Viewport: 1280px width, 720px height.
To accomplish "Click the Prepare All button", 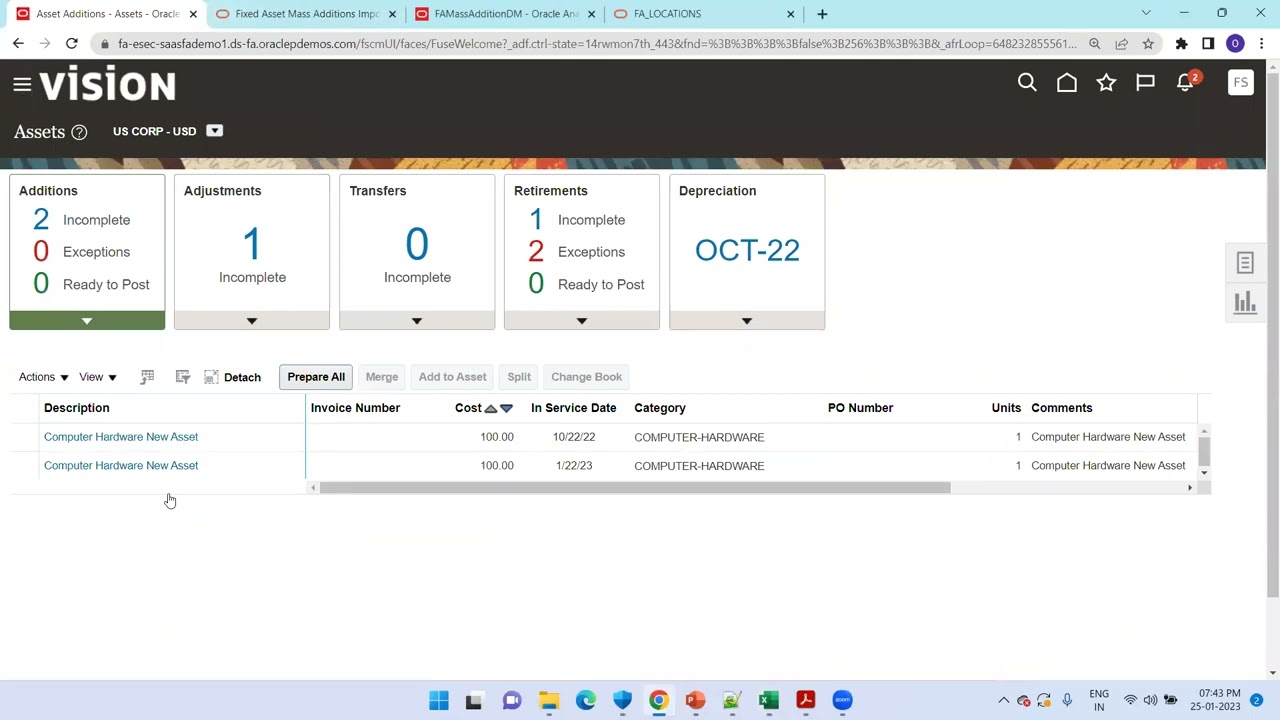I will click(316, 377).
